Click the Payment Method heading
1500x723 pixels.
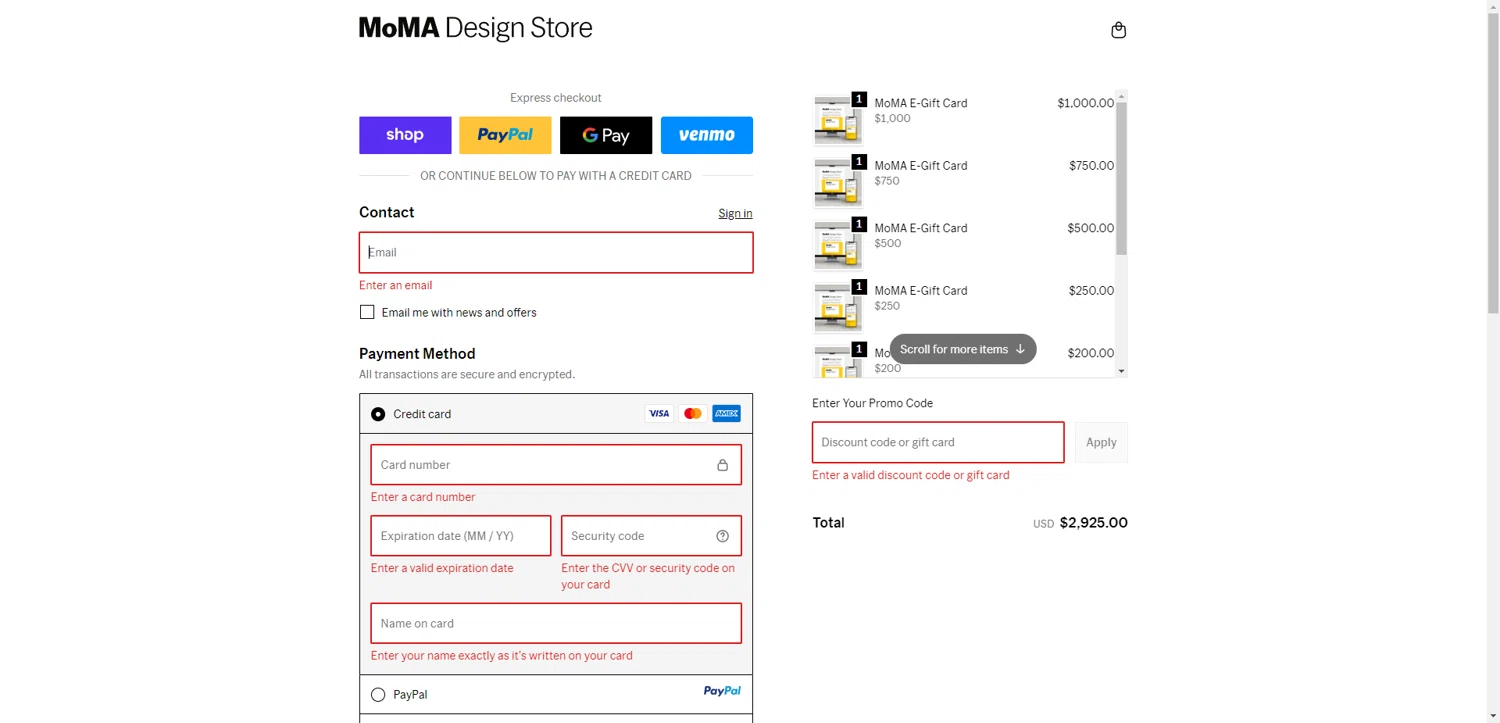pyautogui.click(x=417, y=354)
